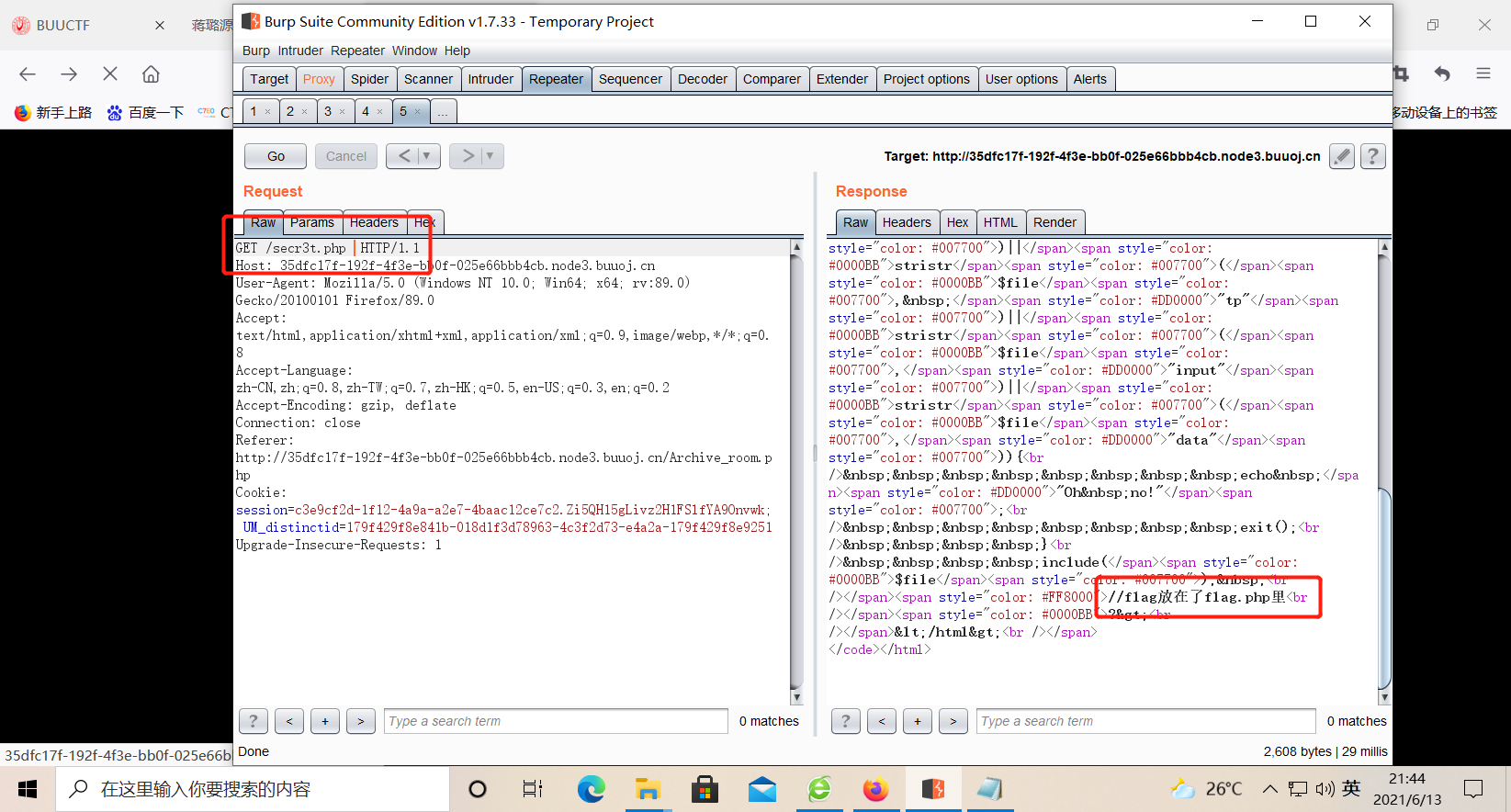Open the Repeater menu
This screenshot has width=1511, height=812.
click(357, 51)
